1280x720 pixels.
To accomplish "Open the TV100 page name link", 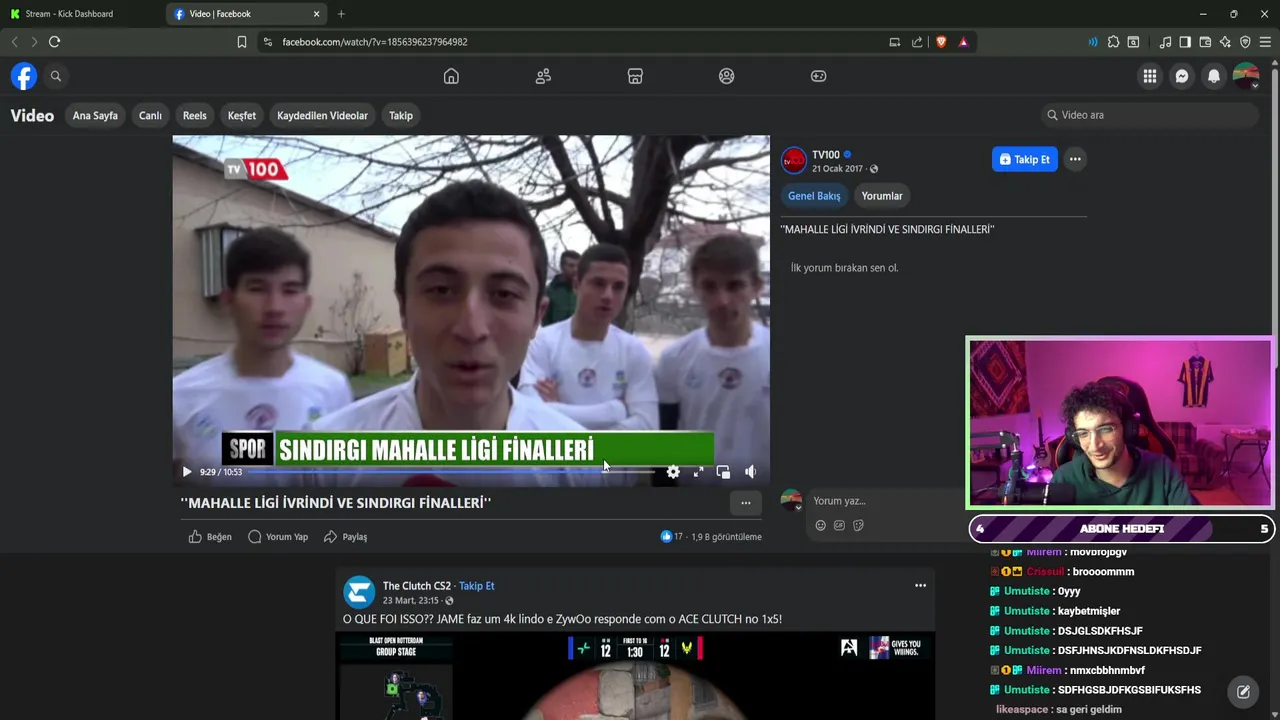I will pos(826,155).
